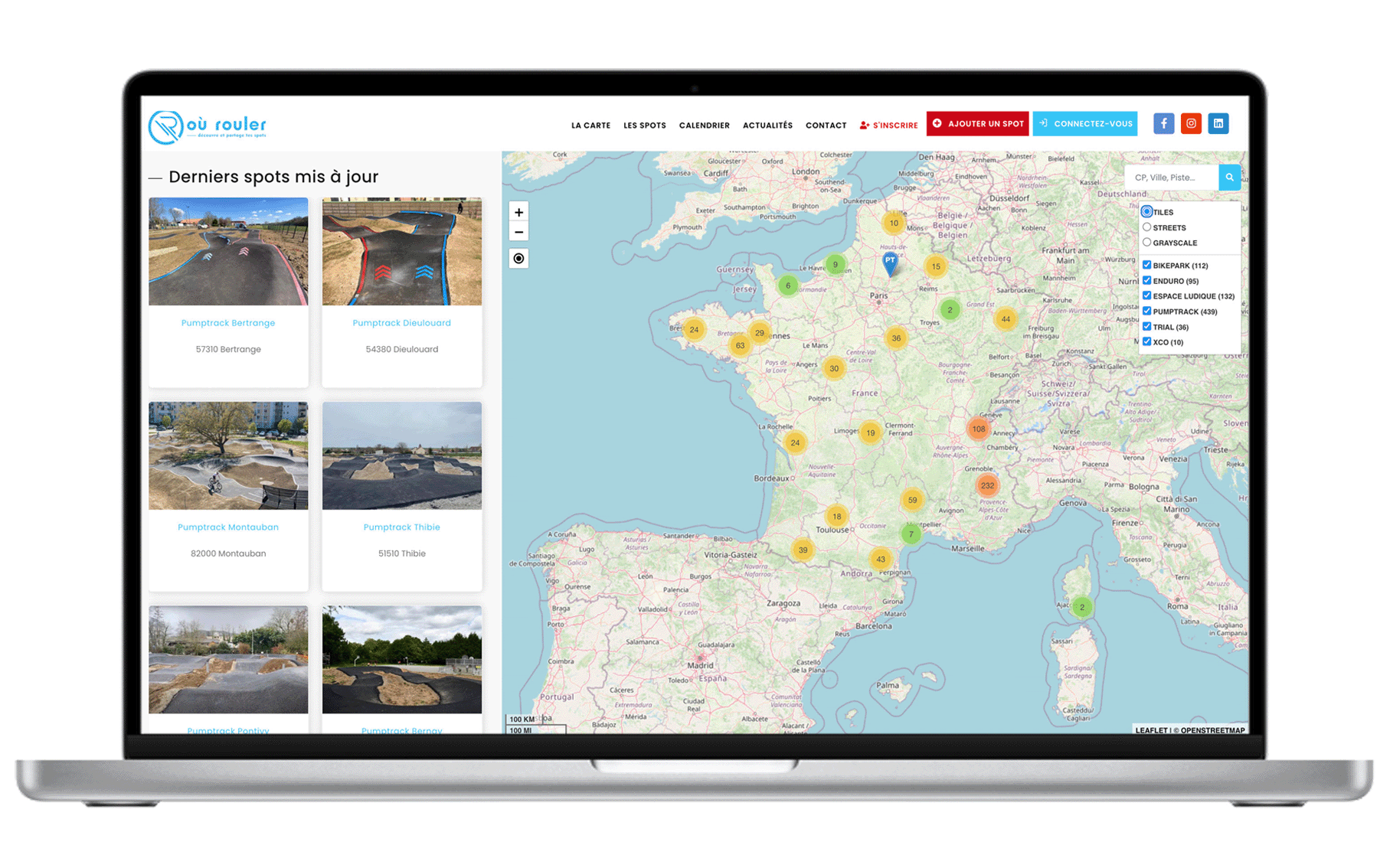This screenshot has height=868, width=1390.
Task: Zoom out on the map with minus button
Action: point(519,231)
